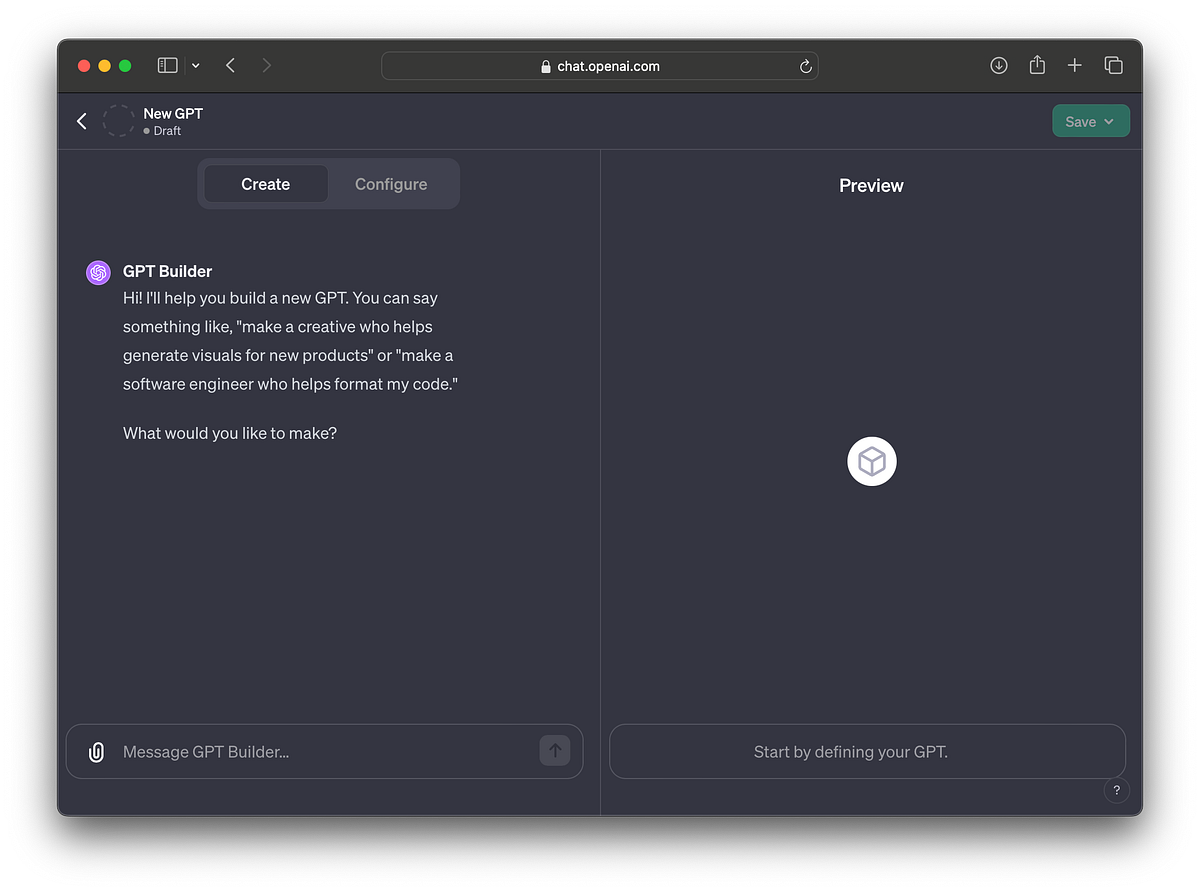Screen dimensions: 1200x892
Task: Switch to the Configure tab
Action: [x=390, y=184]
